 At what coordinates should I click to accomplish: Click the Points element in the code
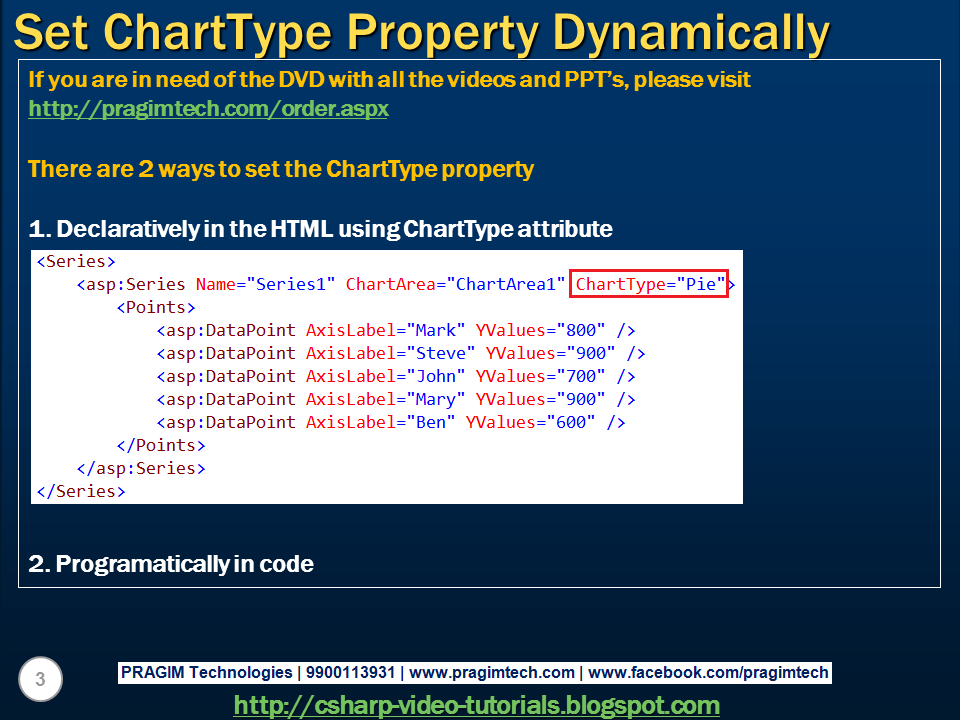pos(155,307)
